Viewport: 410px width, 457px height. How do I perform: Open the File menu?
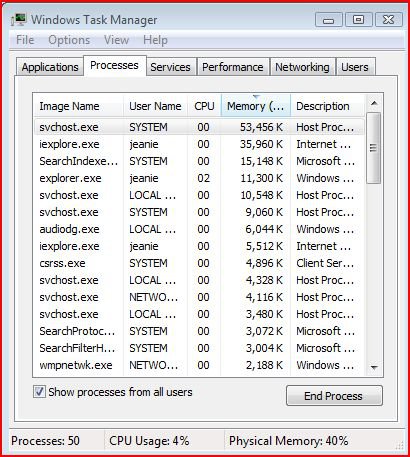25,40
